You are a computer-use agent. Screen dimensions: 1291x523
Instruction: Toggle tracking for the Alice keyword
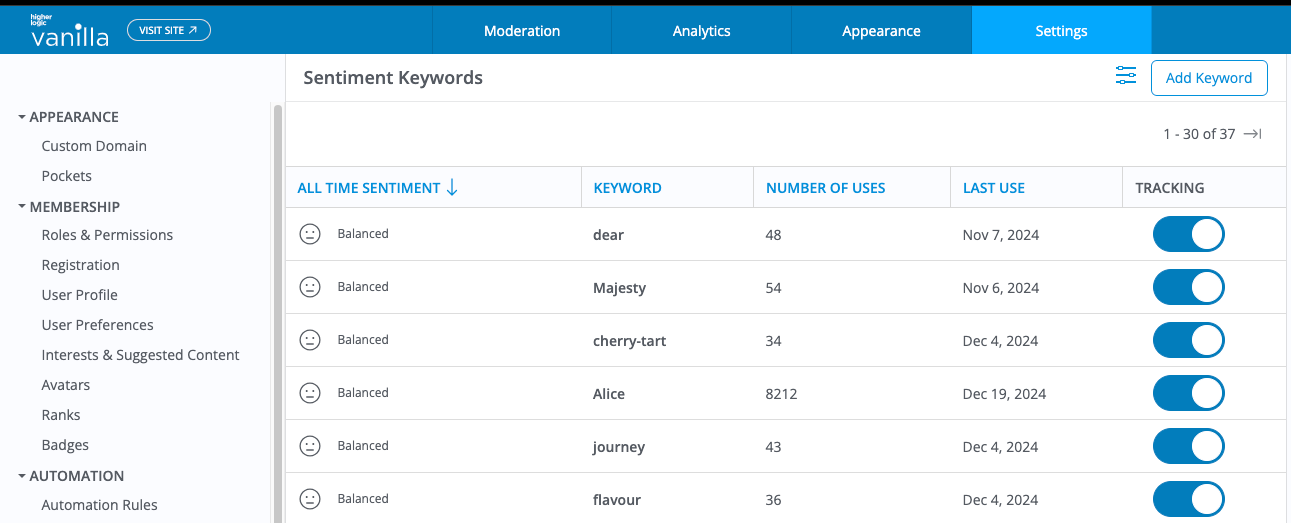coord(1188,394)
